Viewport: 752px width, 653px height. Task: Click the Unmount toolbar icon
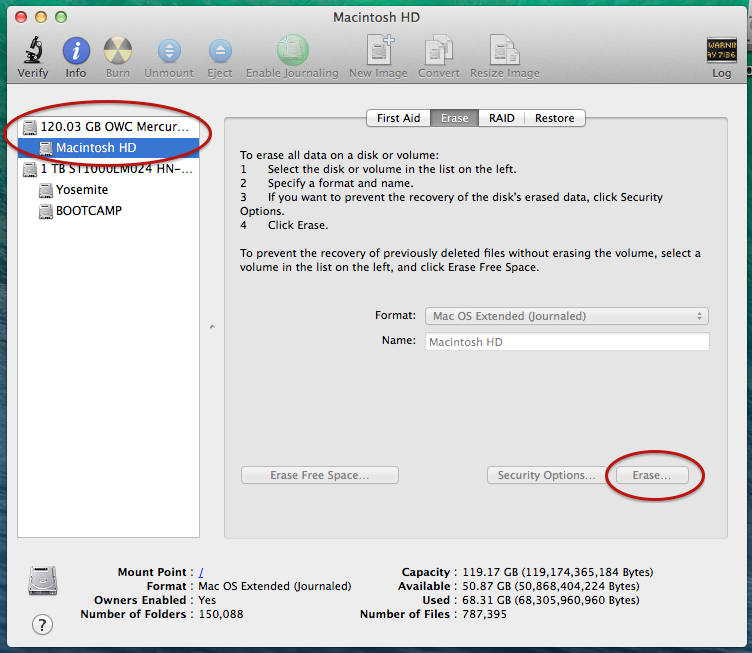point(169,50)
